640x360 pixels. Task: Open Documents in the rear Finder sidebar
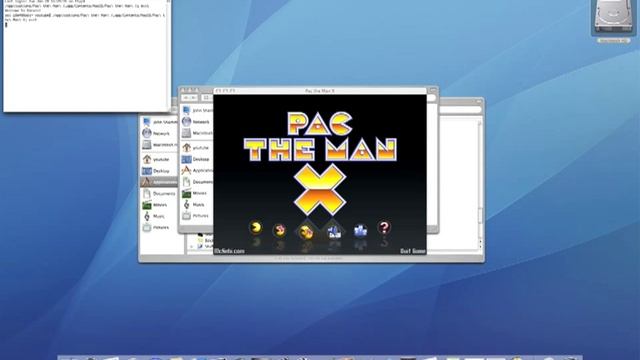pyautogui.click(x=160, y=193)
